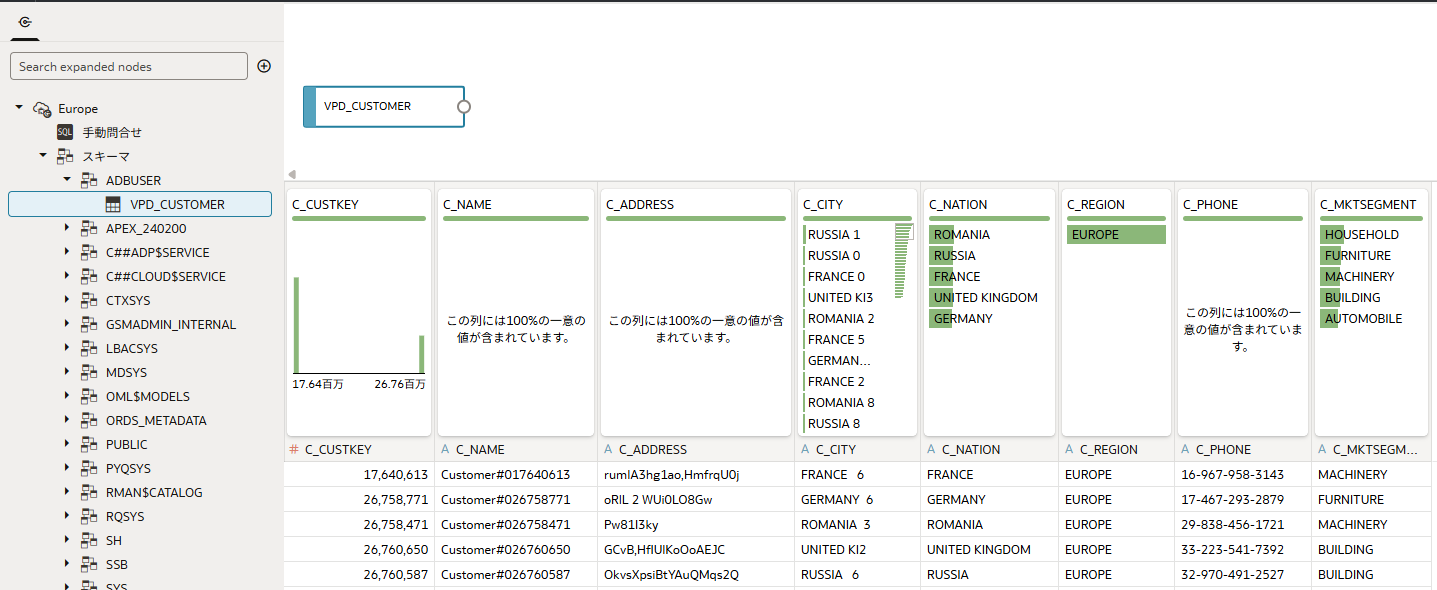
Task: Click the OML$MODELS schema icon
Action: pyautogui.click(x=89, y=396)
